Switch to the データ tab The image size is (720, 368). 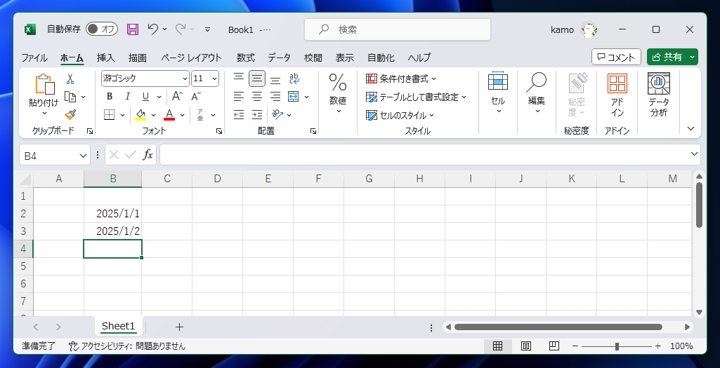279,58
